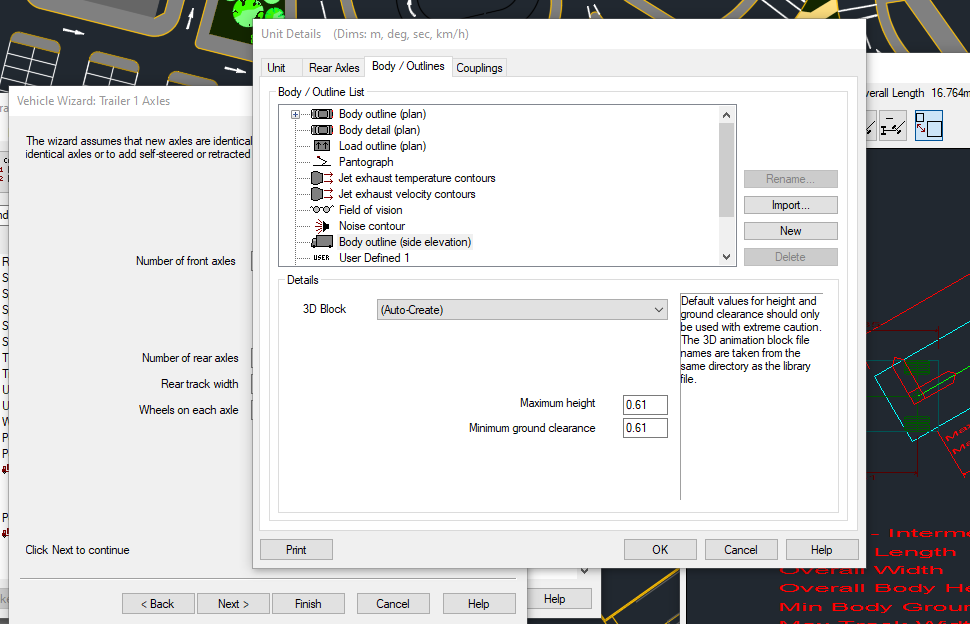Select Jet exhaust temperature contours icon
970x624 pixels.
point(322,178)
